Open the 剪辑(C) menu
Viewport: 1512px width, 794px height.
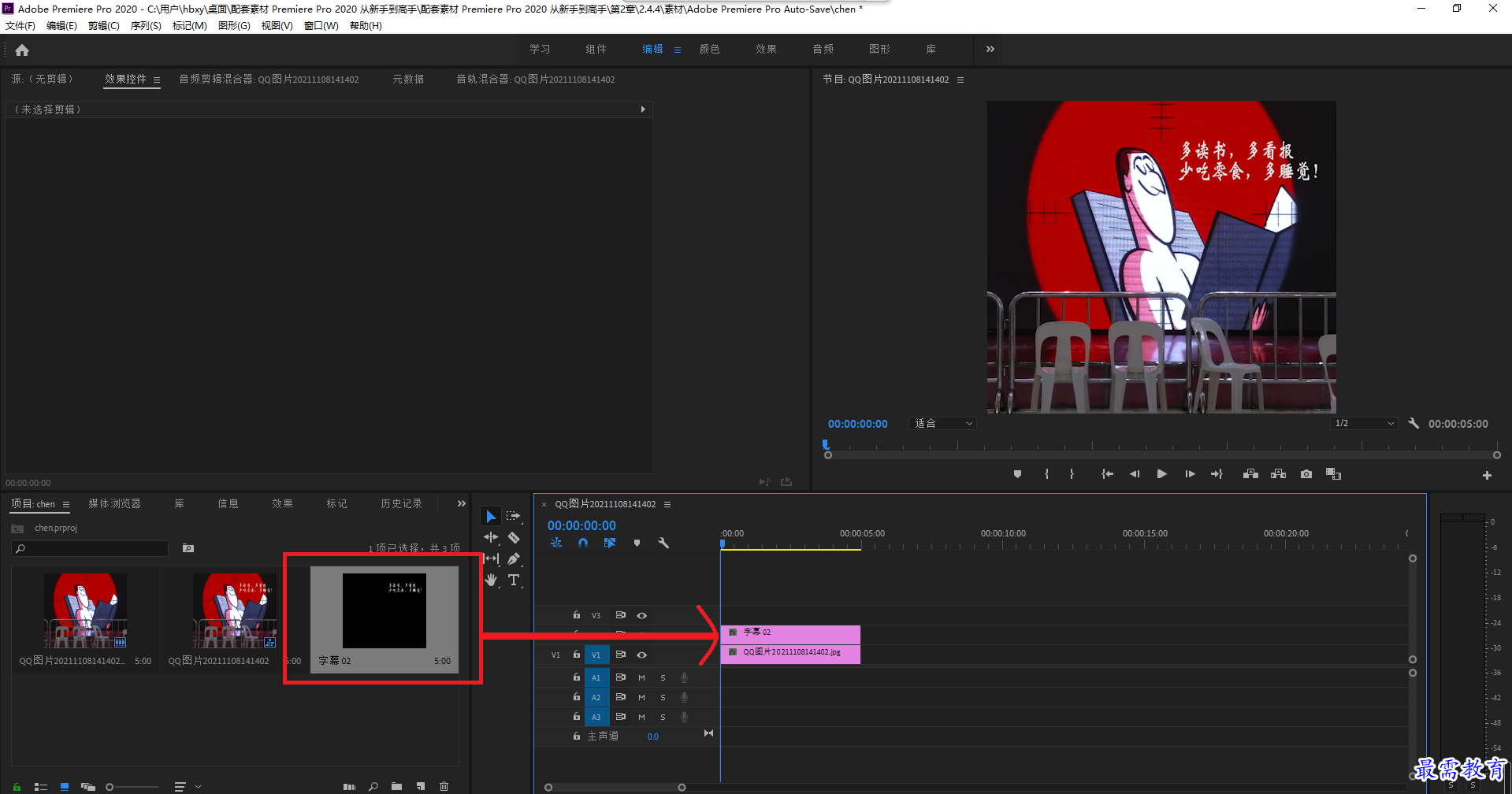(103, 26)
